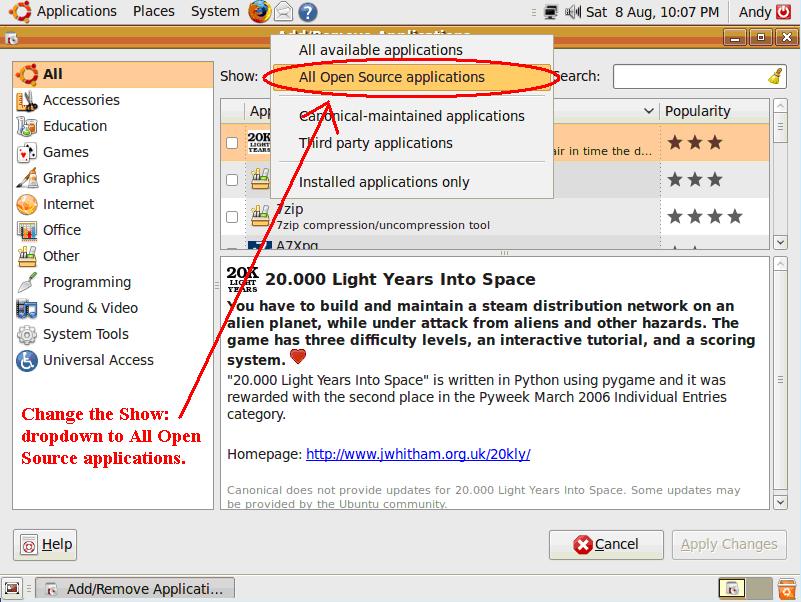Choose Third party applications
The height and width of the screenshot is (602, 801).
(412, 143)
